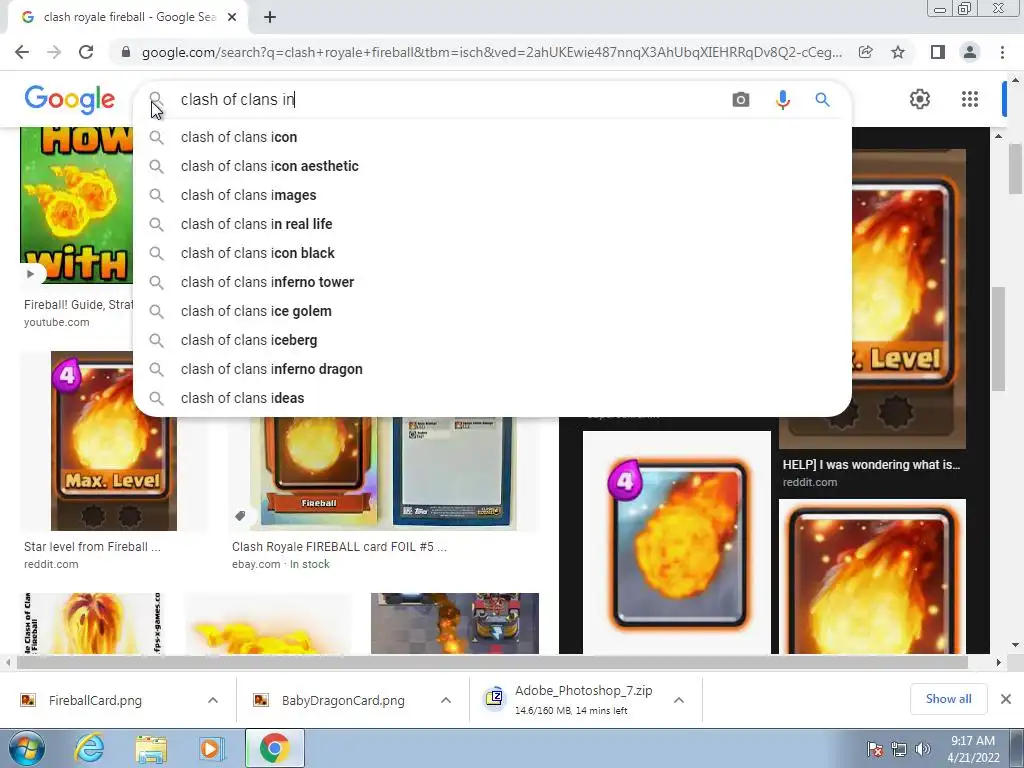
Task: Start voice search with the microphone icon
Action: coord(782,99)
